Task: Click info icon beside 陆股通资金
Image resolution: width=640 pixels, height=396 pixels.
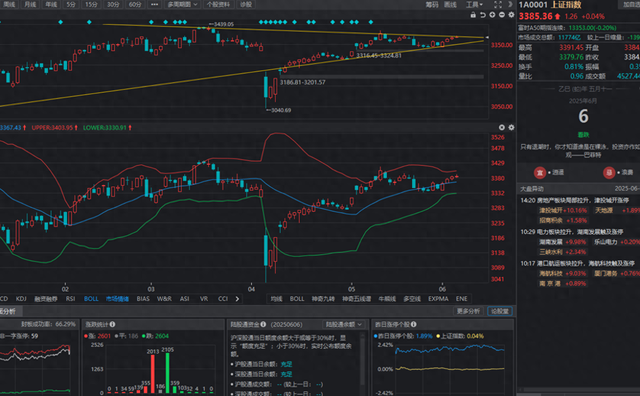Action: [263, 324]
